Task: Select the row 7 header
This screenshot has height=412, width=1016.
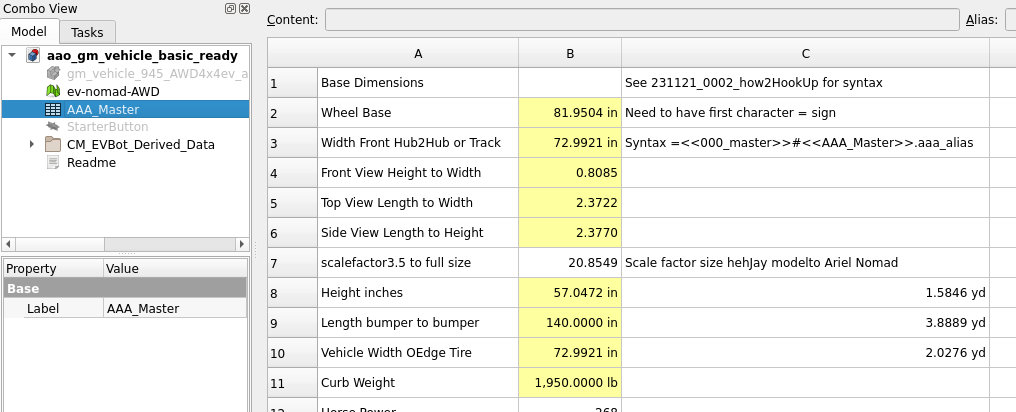Action: [292, 263]
